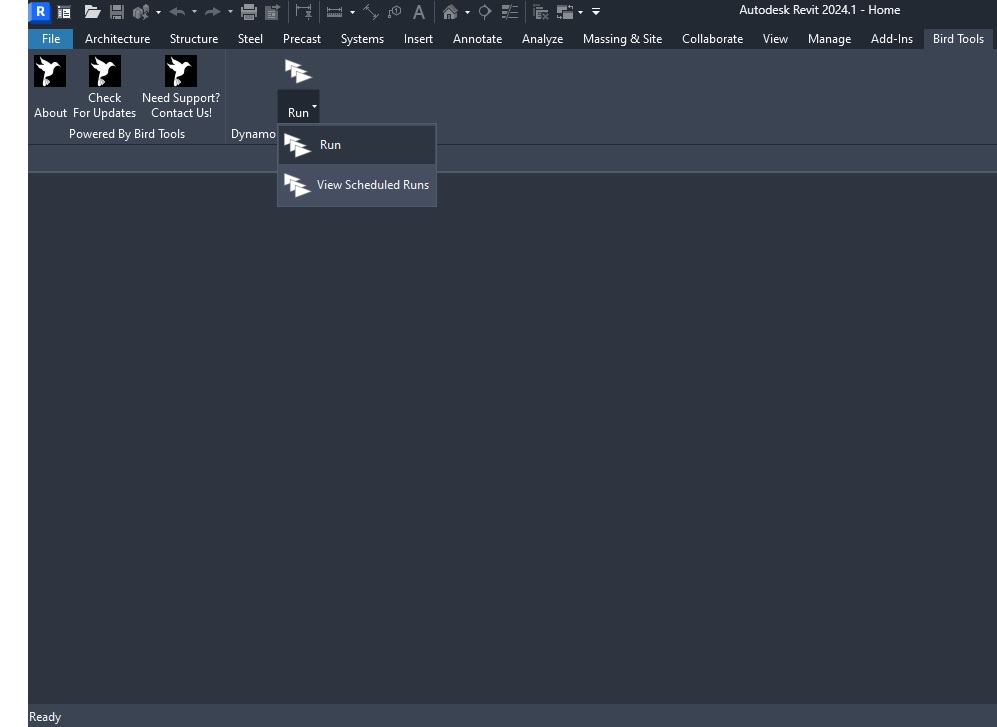Switch to the View ribbon tab

pos(775,39)
